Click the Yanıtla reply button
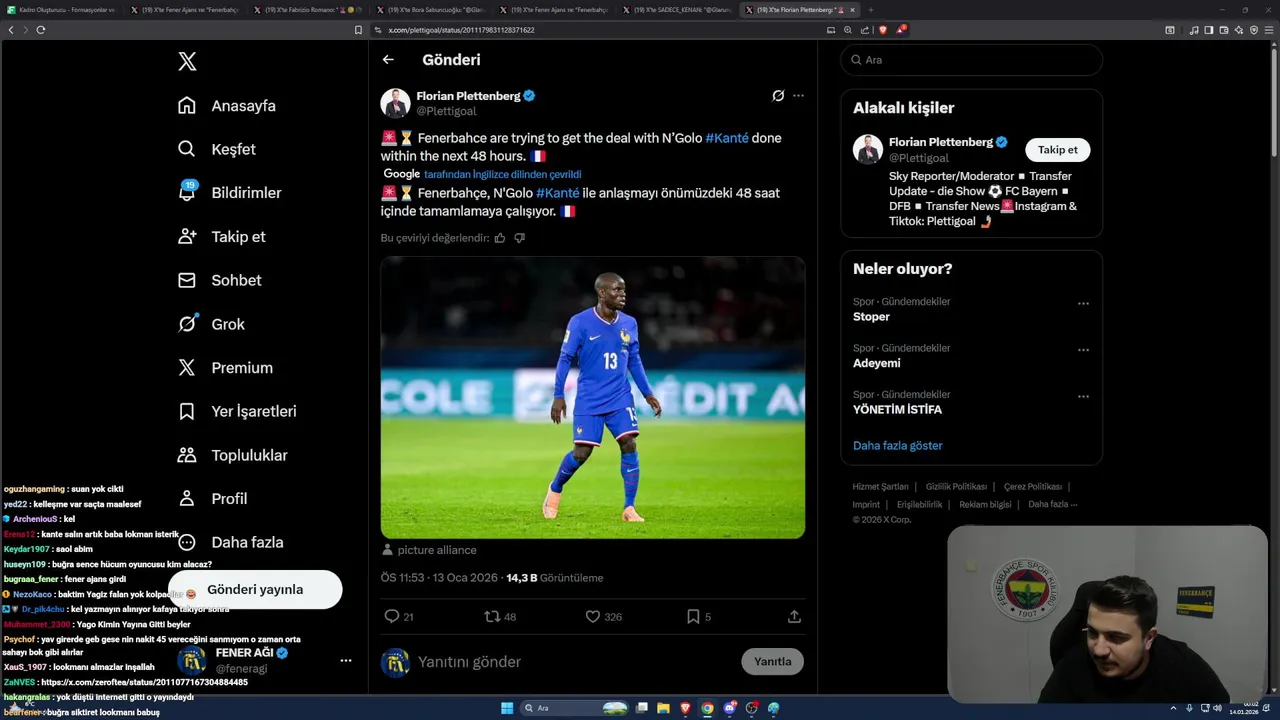The height and width of the screenshot is (720, 1280). (773, 662)
